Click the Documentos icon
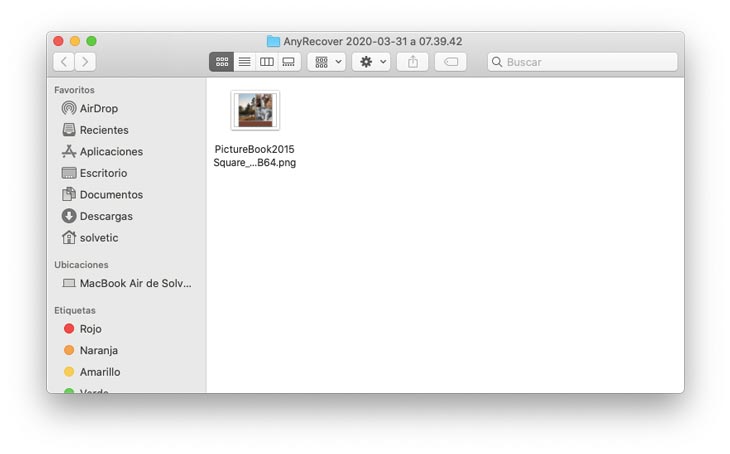 (69, 194)
